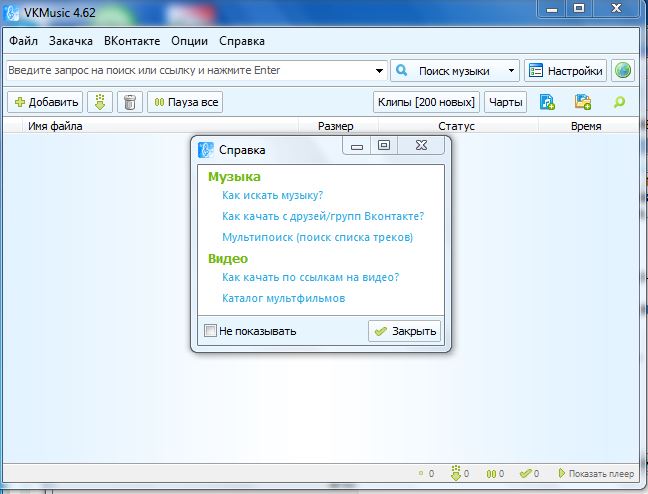
Task: Click the trash can delete icon
Action: coord(130,102)
